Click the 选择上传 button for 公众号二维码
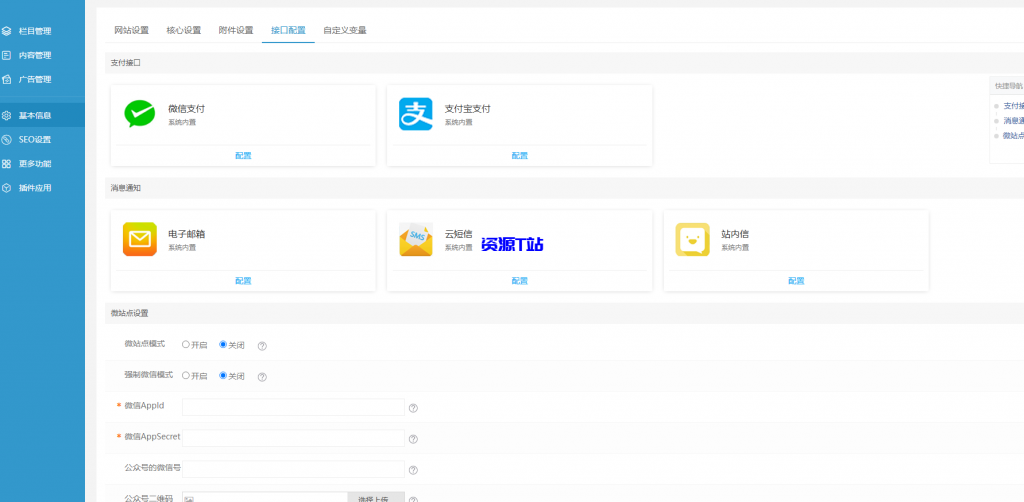Screen dimensions: 1024x502 coord(376,497)
